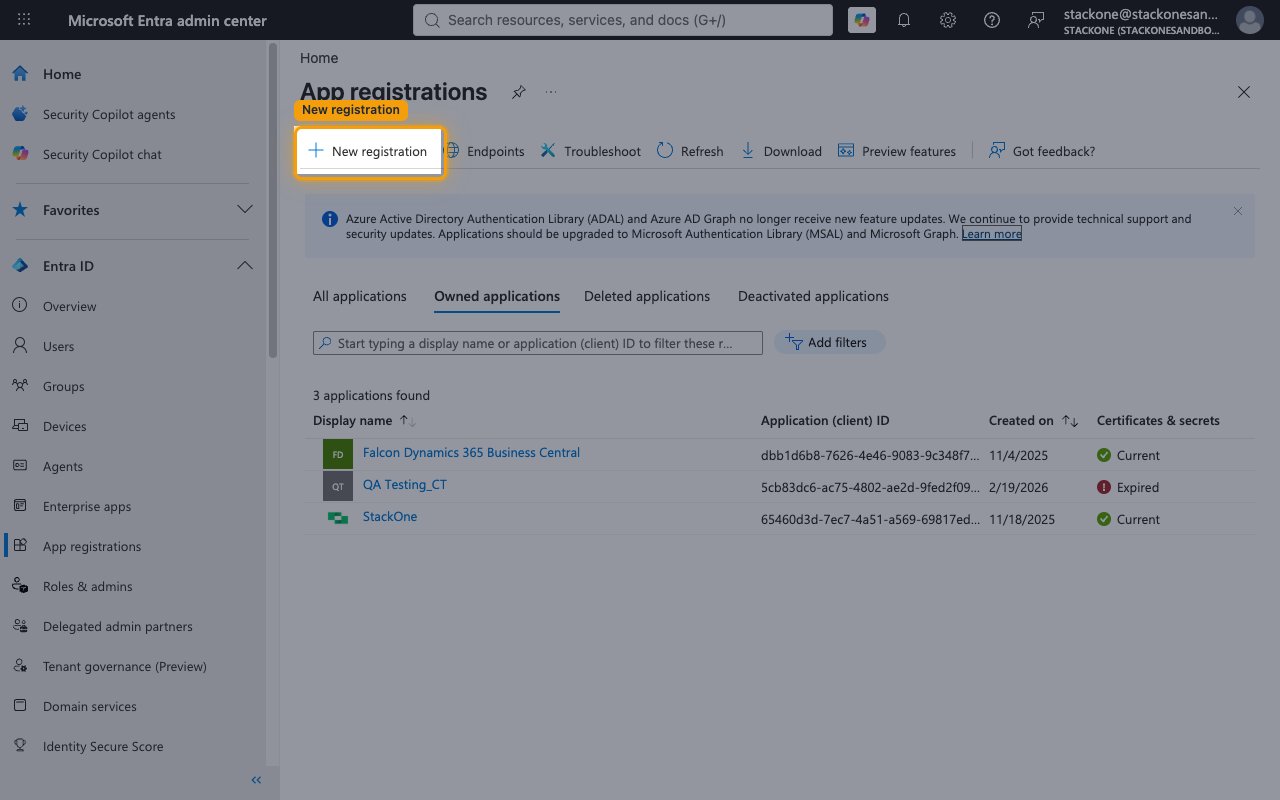Screen dimensions: 1280x800
Task: Click the QT app icon
Action: (x=338, y=486)
